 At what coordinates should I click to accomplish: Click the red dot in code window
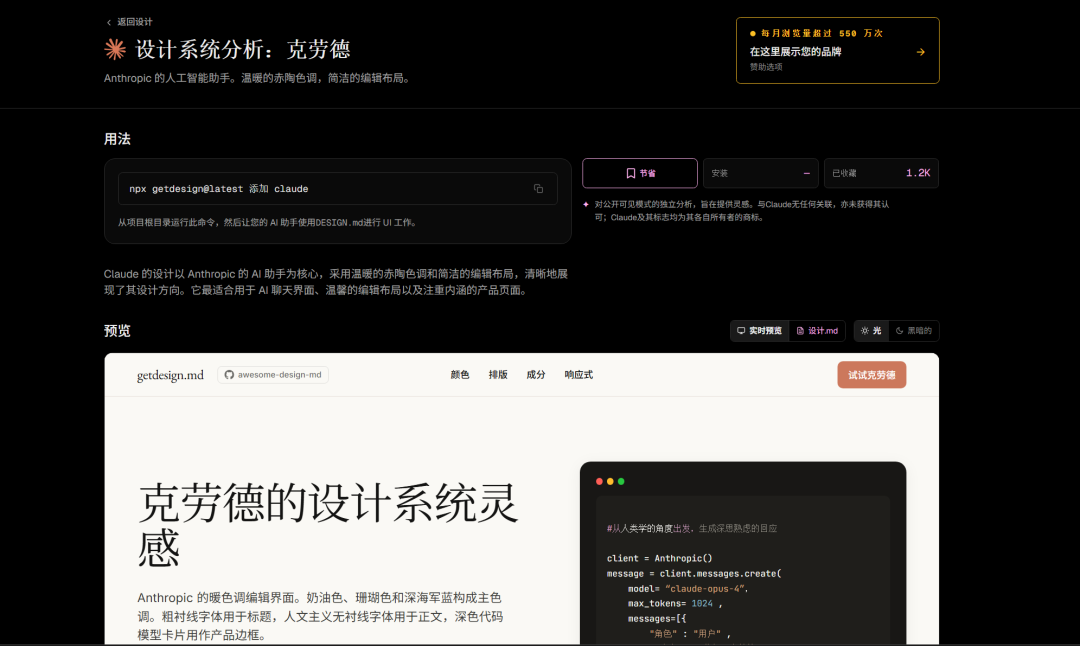point(599,481)
